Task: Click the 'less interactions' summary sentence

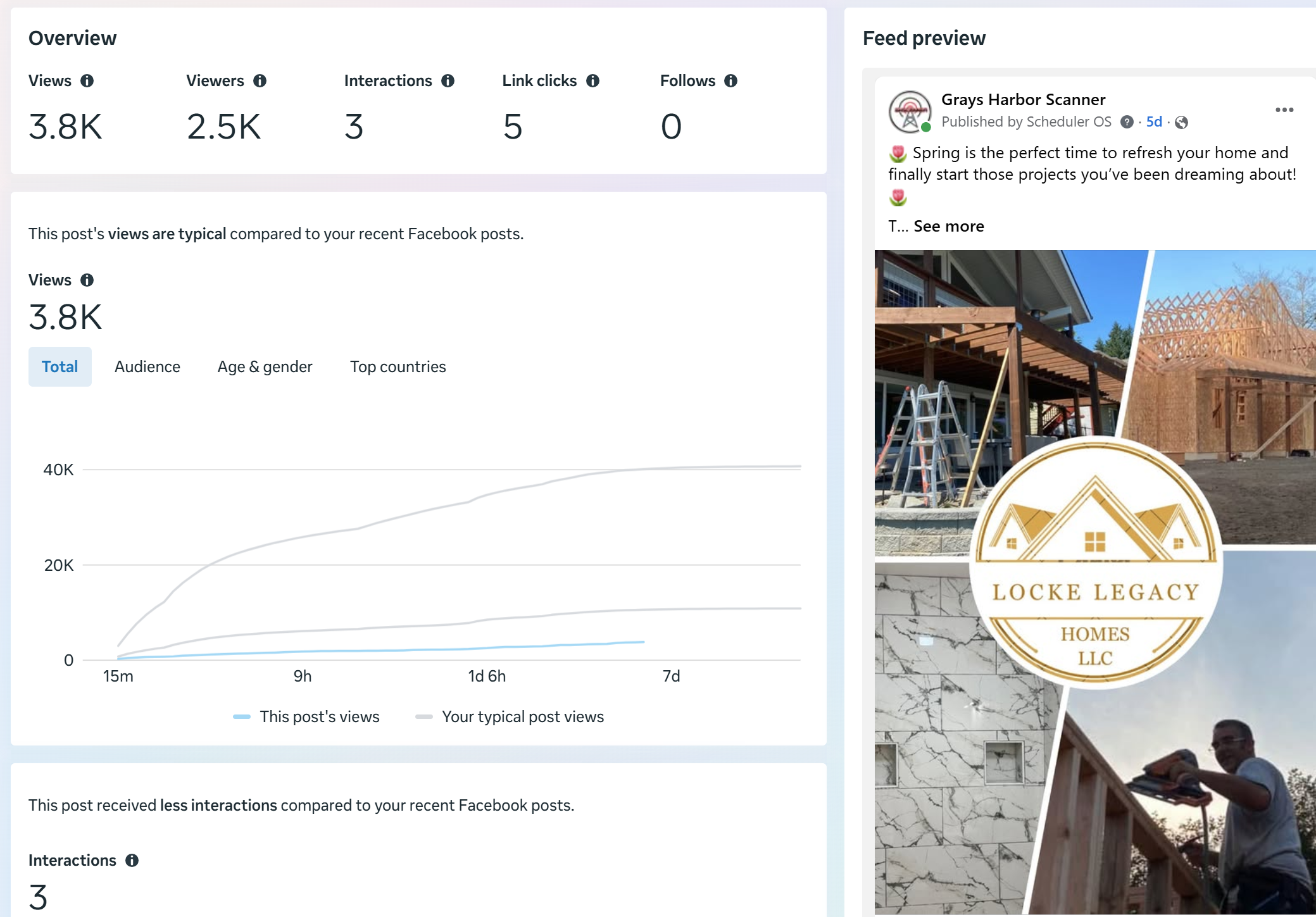Action: click(301, 806)
